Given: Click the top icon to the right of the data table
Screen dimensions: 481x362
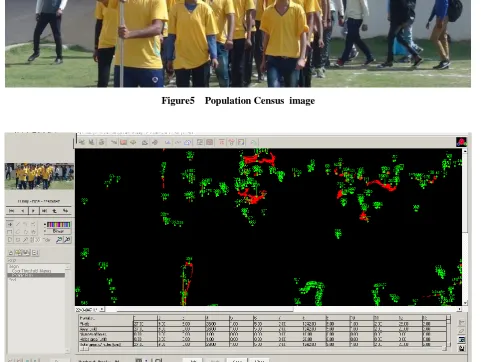Looking at the screenshot, I should pyautogui.click(x=461, y=322).
